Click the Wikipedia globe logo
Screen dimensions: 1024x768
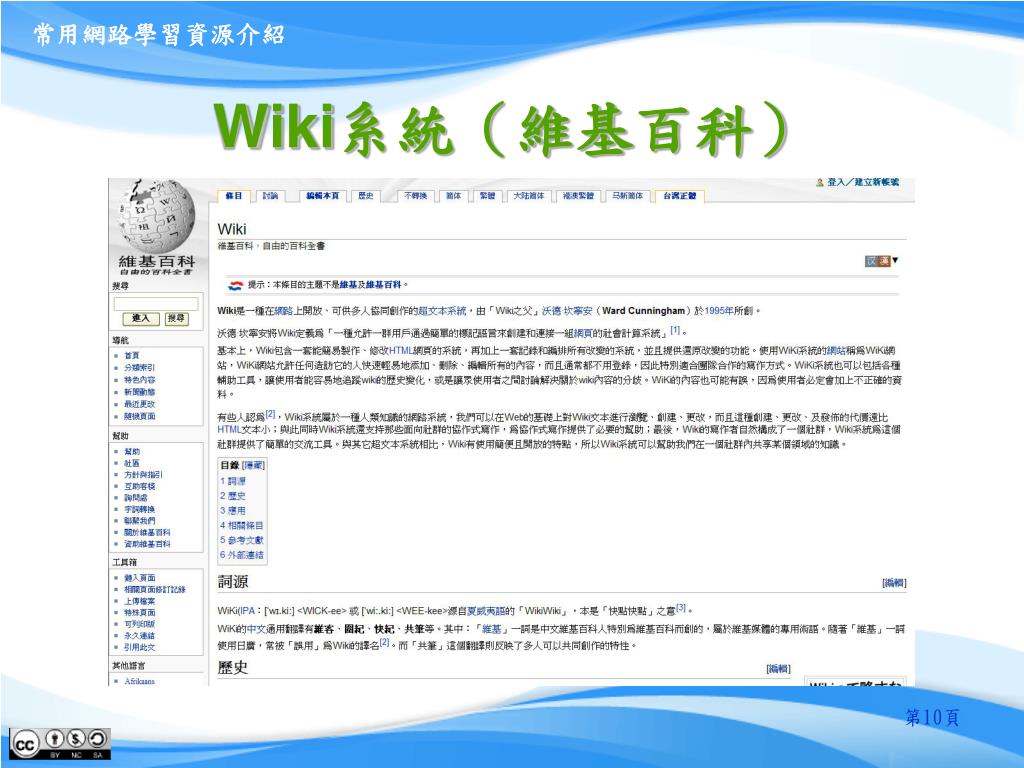[157, 216]
